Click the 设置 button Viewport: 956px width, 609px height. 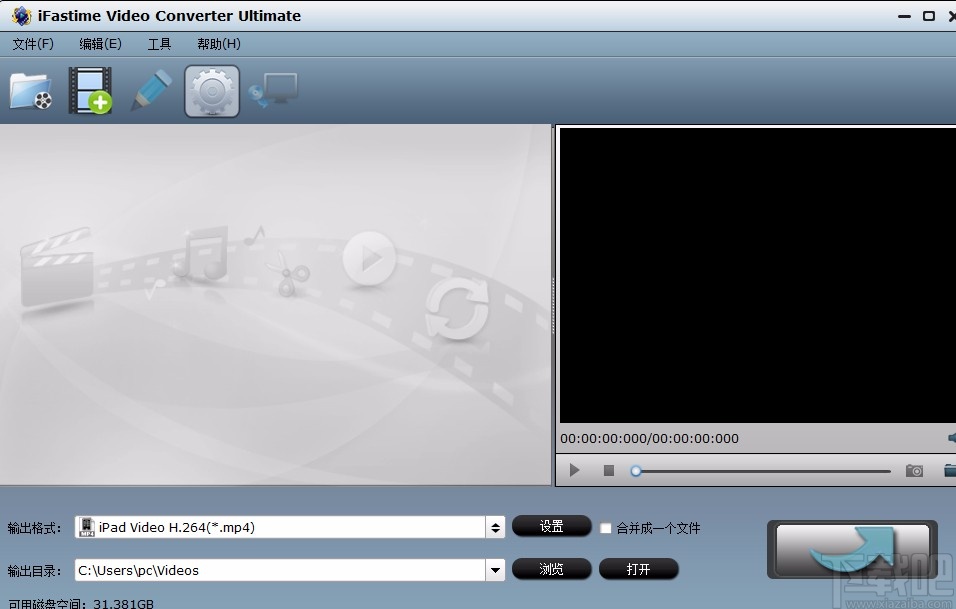click(551, 526)
